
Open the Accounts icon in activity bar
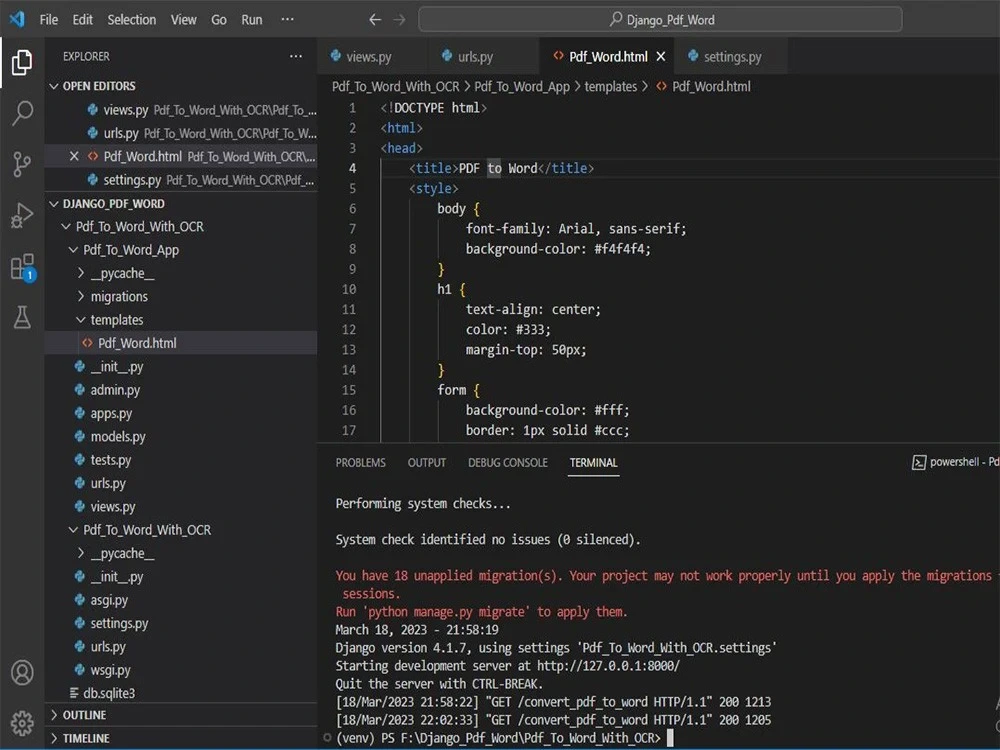tap(22, 672)
